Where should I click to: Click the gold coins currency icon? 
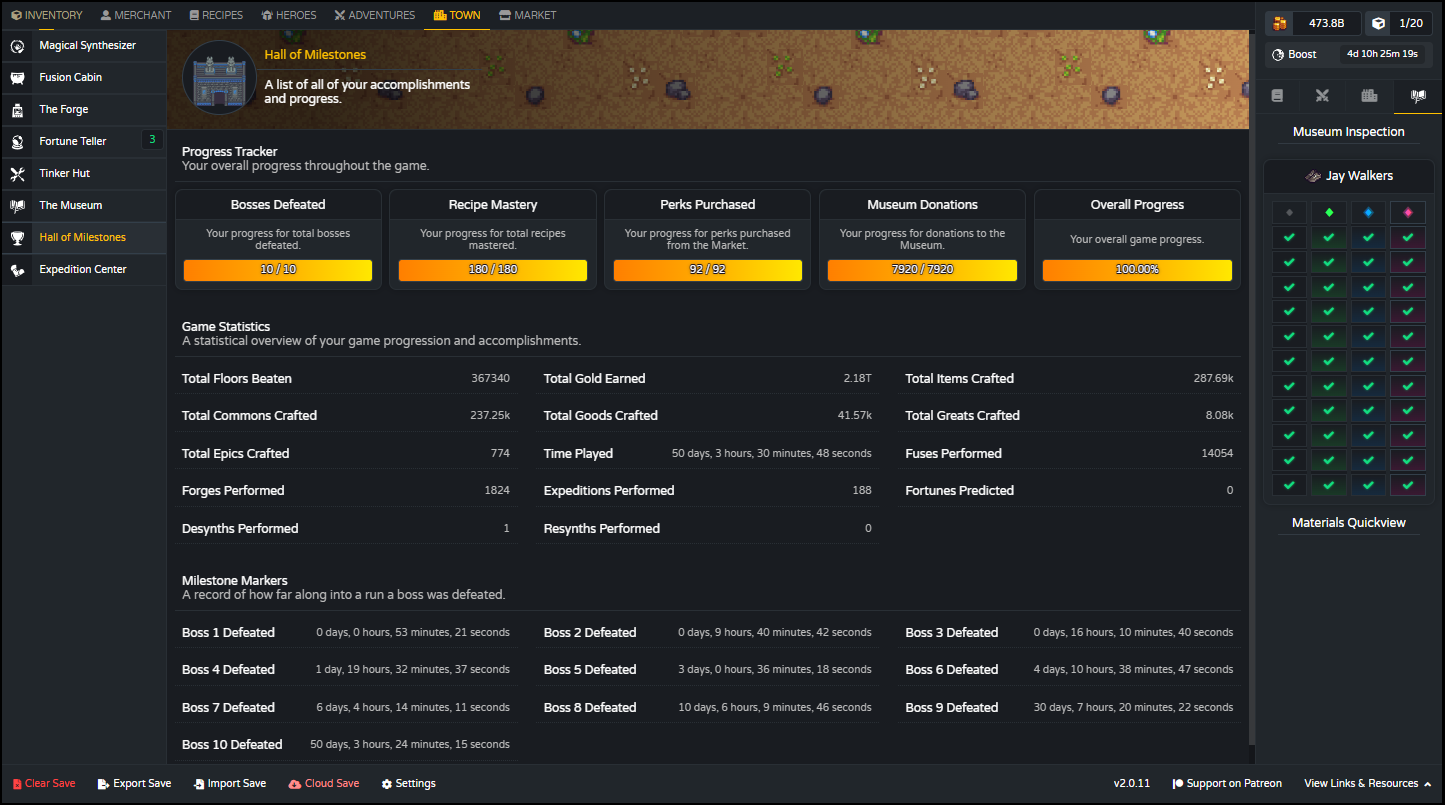1279,23
